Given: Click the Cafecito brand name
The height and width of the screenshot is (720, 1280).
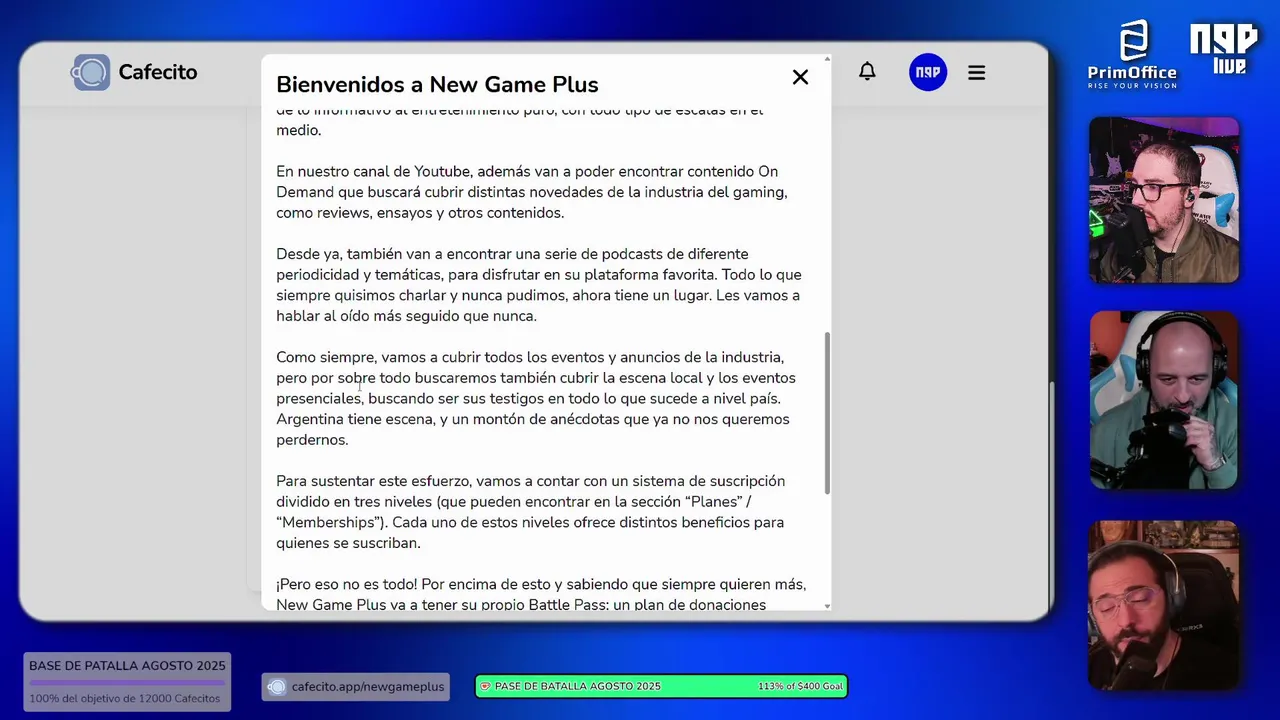Looking at the screenshot, I should coord(158,72).
